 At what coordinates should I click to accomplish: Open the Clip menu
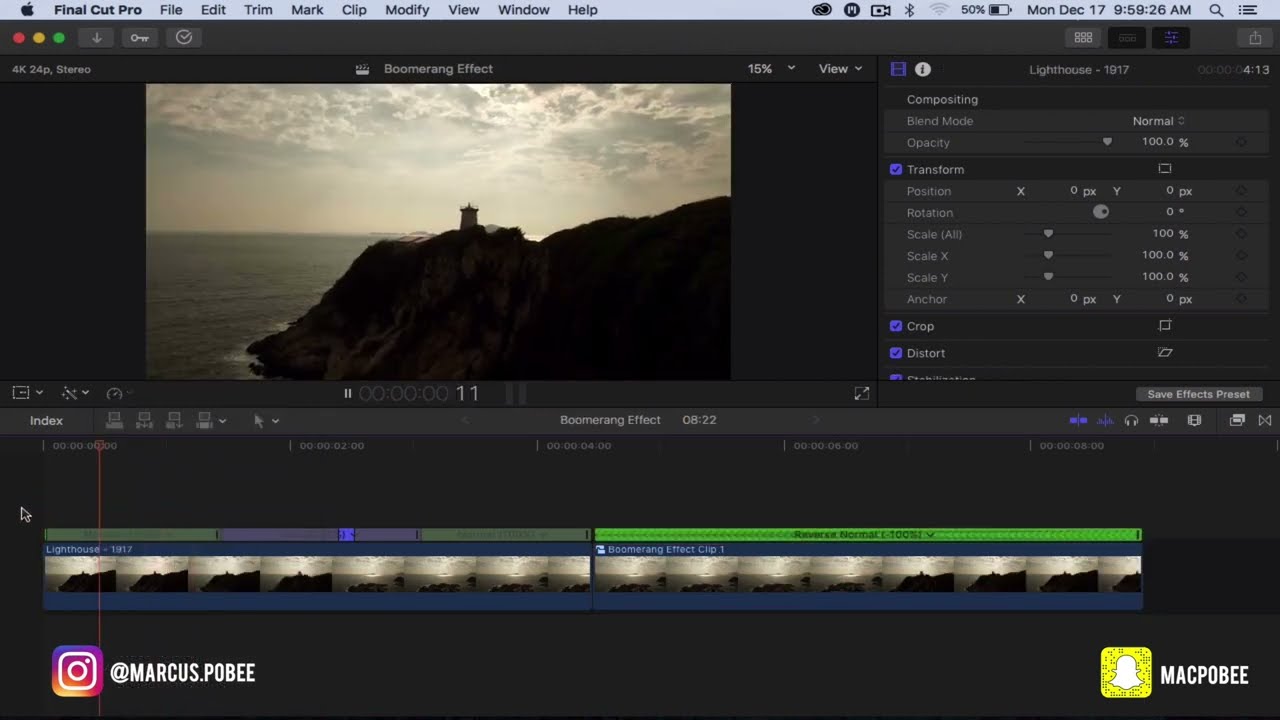(x=354, y=10)
